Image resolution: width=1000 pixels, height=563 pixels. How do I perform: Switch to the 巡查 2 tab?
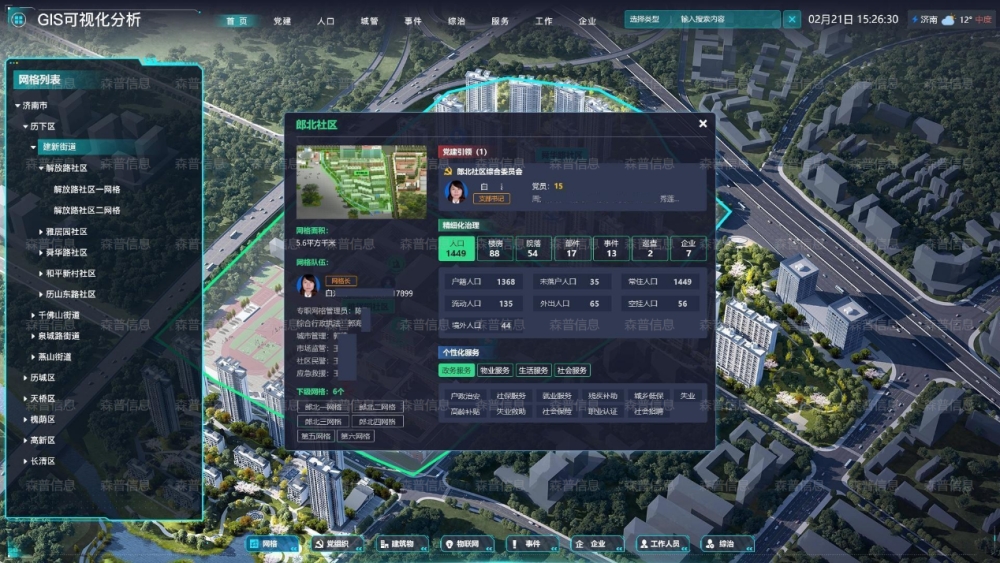click(x=649, y=248)
